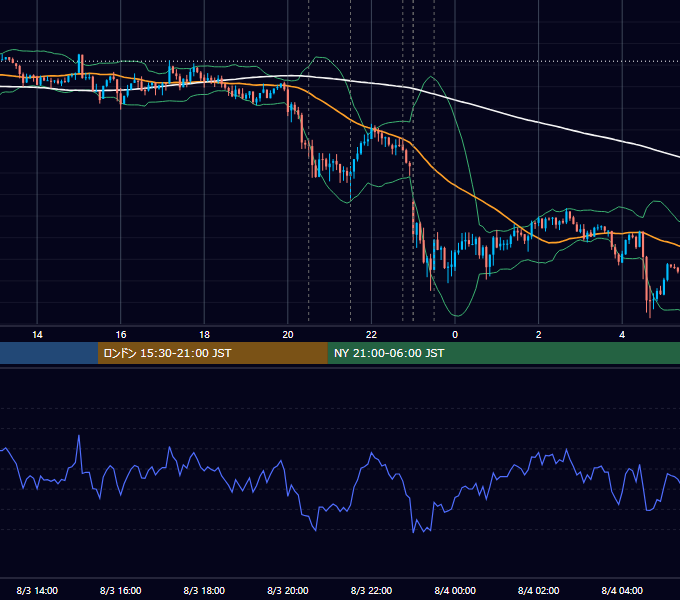
Task: Select hour label 4 on price chart axis
Action: (x=622, y=335)
